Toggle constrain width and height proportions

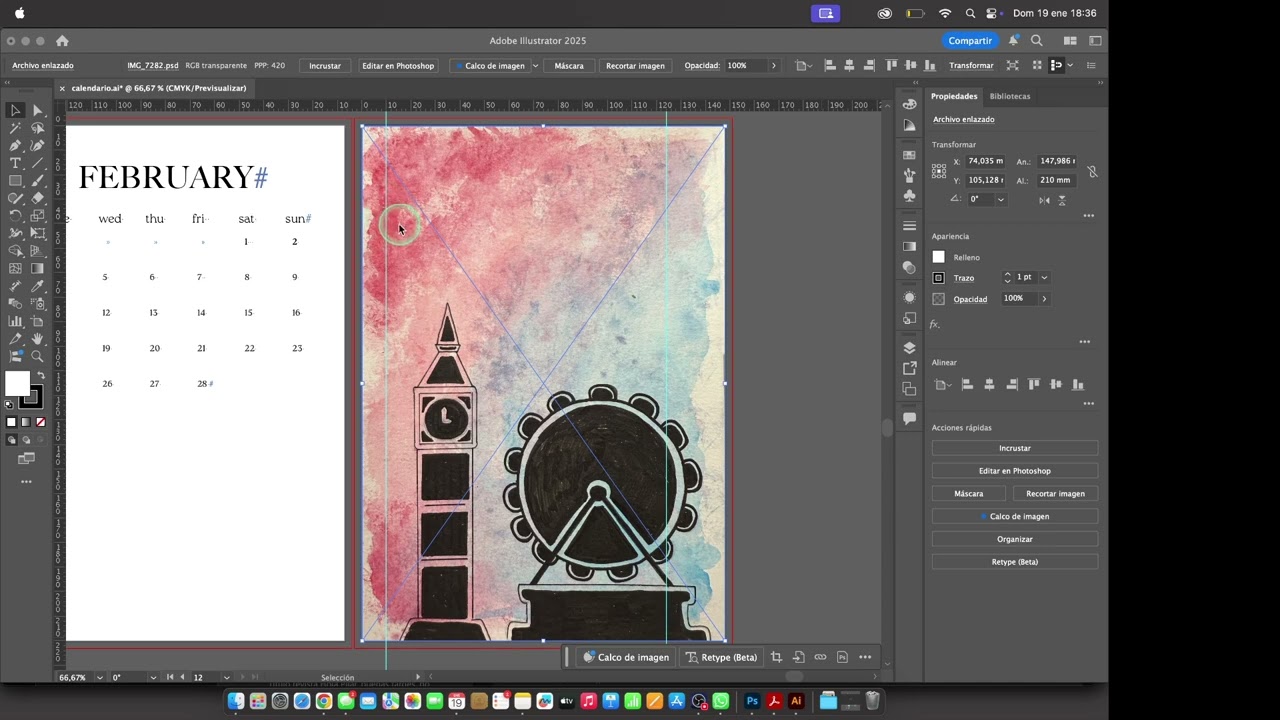(x=1092, y=171)
